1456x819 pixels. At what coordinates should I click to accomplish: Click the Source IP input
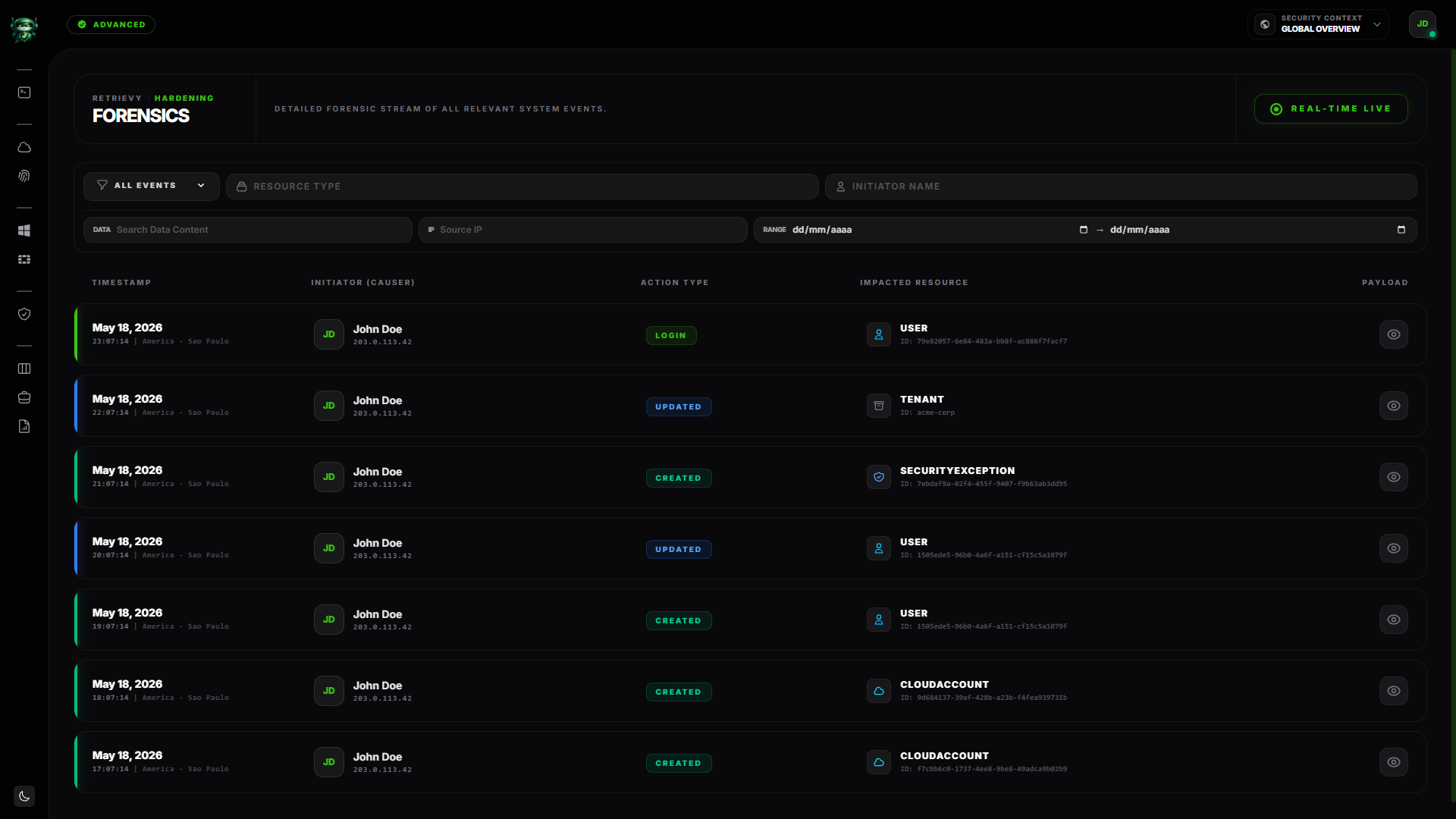pos(583,230)
